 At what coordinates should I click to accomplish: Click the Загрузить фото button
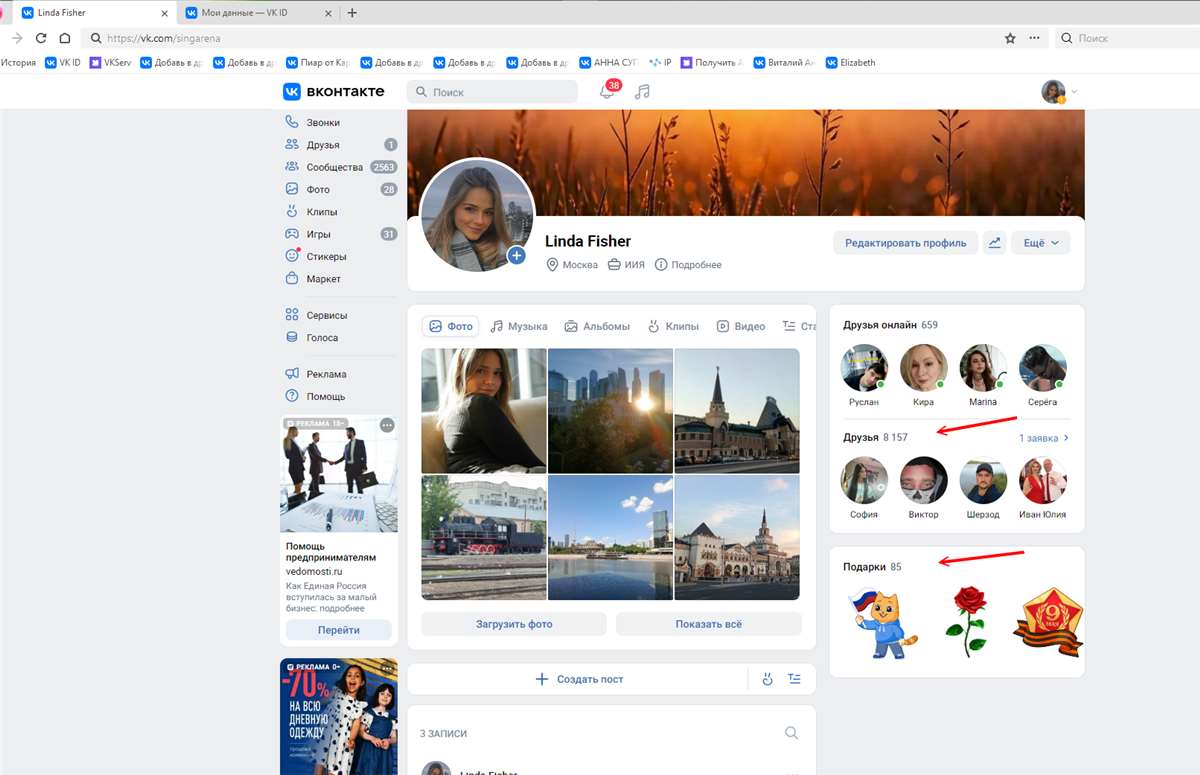click(514, 624)
